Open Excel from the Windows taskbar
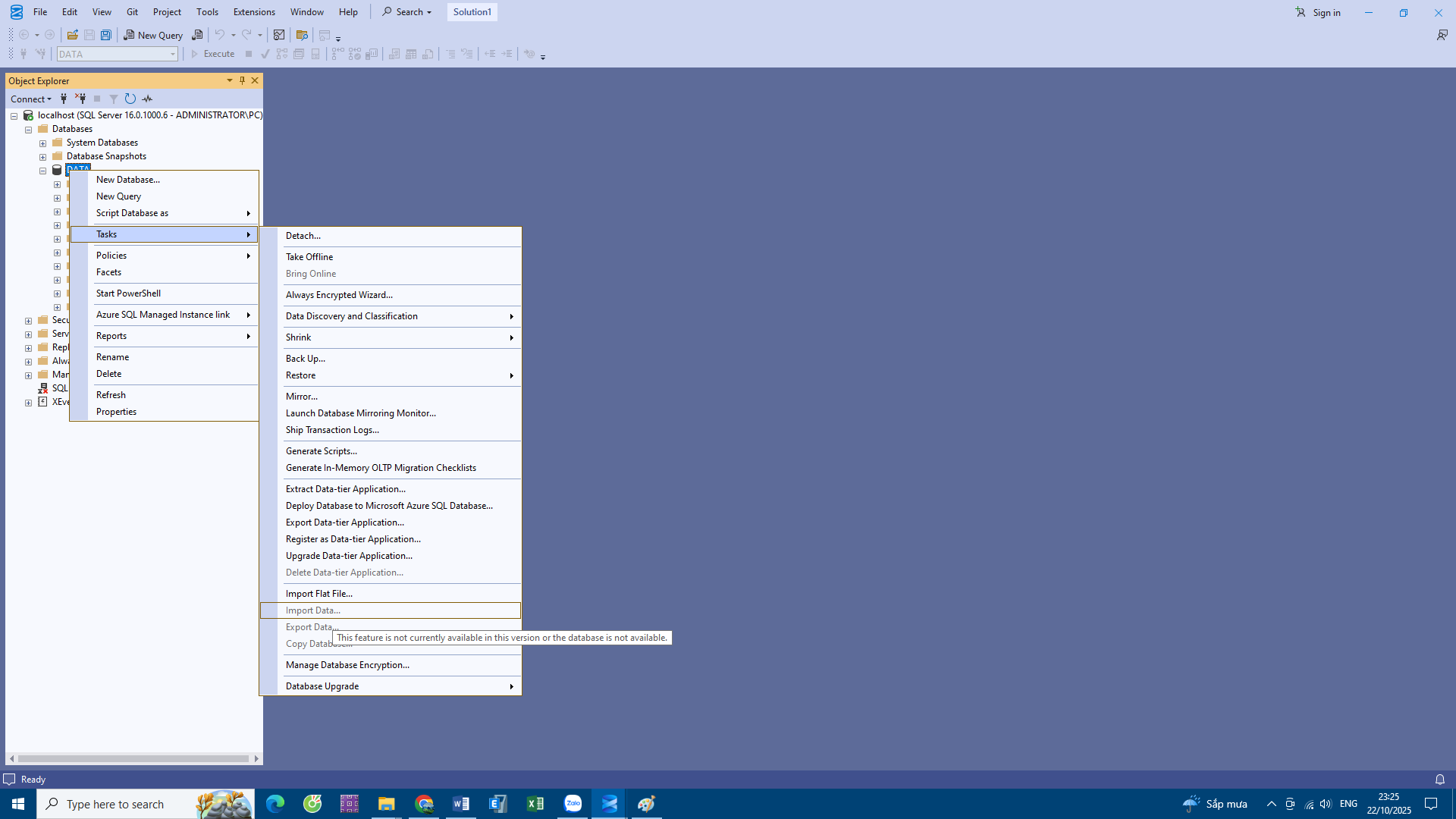The image size is (1456, 819). (x=535, y=804)
